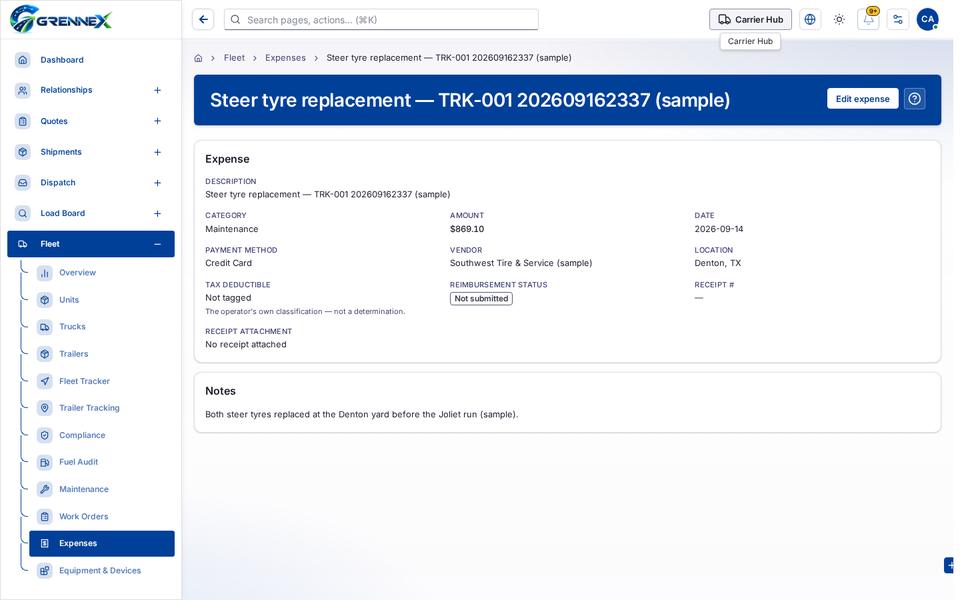Open notifications bell
960x600 pixels.
point(869,20)
